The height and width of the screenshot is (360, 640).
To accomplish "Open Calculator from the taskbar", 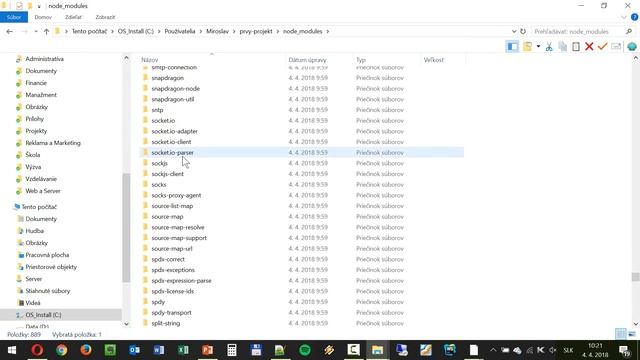I will (x=232, y=350).
